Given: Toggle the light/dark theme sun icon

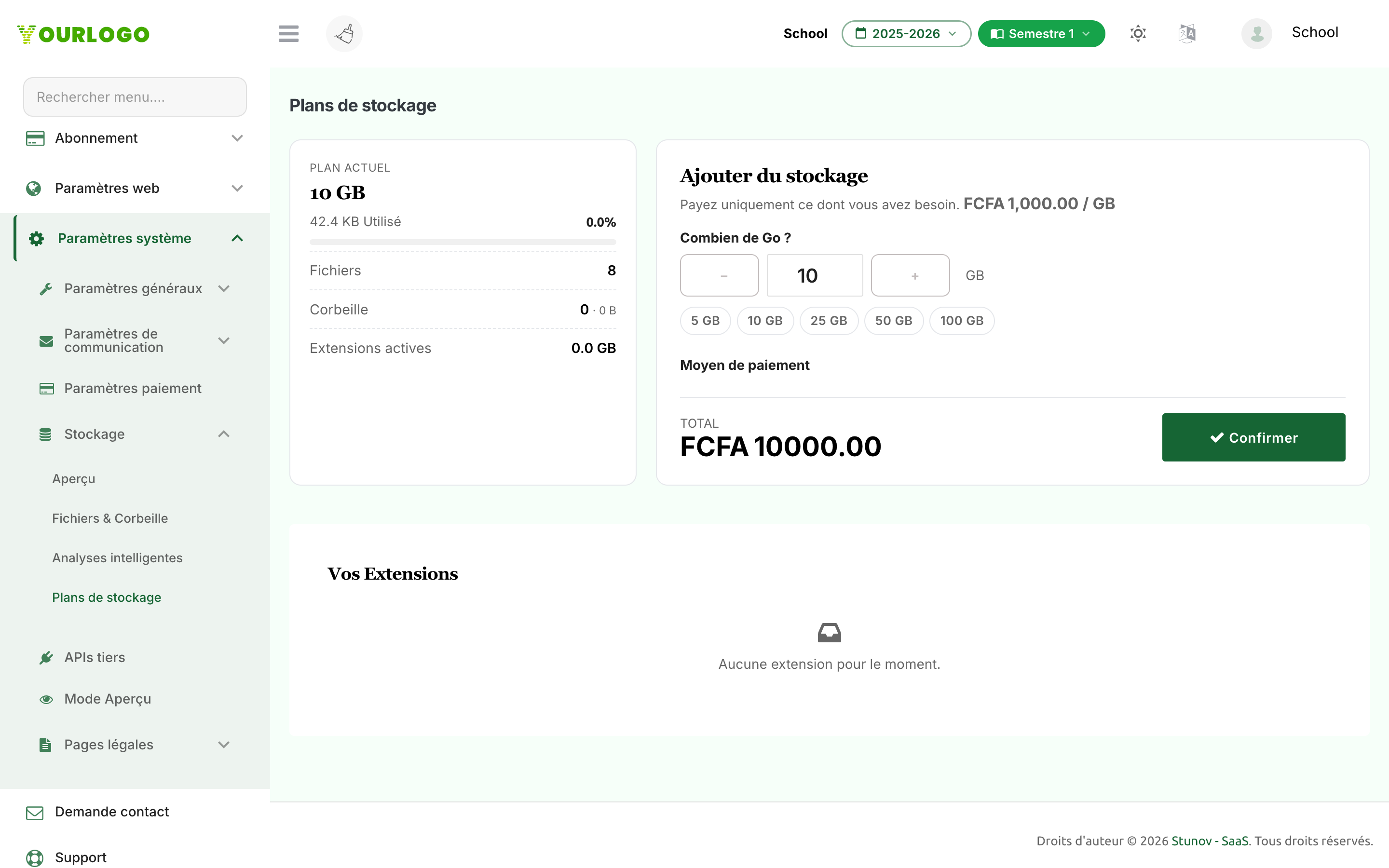Looking at the screenshot, I should pos(1138,33).
